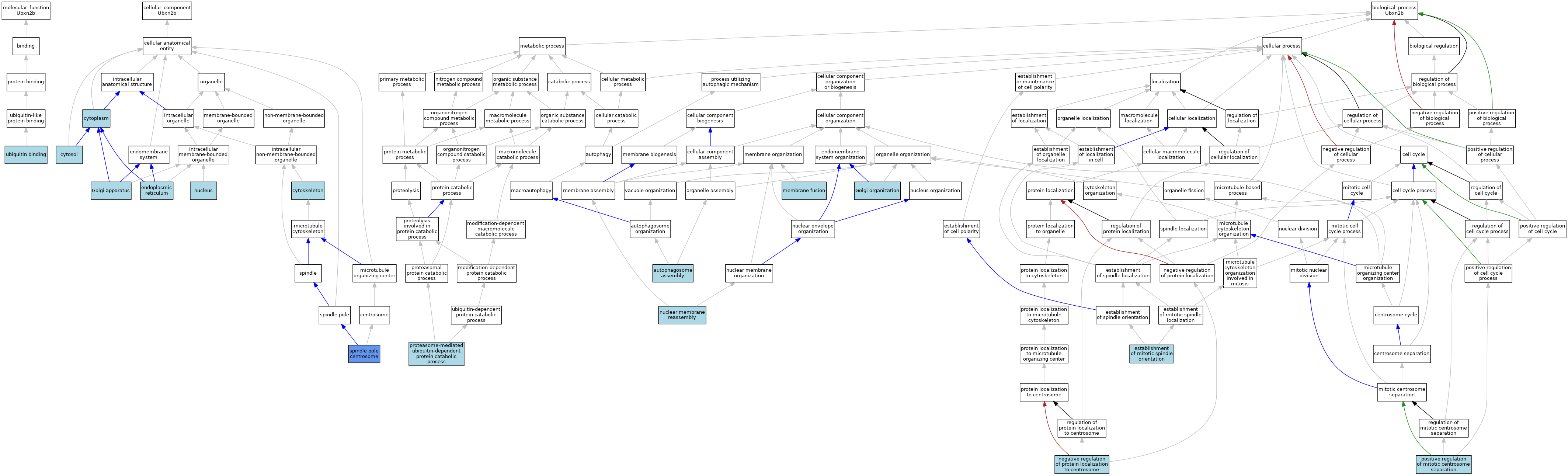Image resolution: width=1568 pixels, height=476 pixels.
Task: Click the 'centrosome cycle' node
Action: tap(1396, 315)
